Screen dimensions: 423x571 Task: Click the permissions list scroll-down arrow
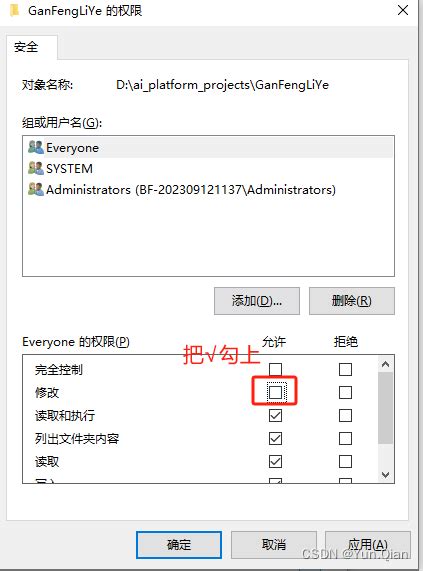pos(386,474)
